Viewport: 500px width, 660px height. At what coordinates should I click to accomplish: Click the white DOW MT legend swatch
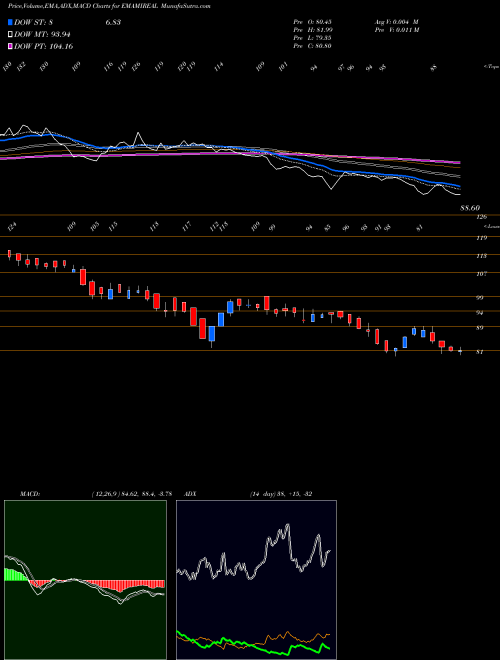pos(10,35)
